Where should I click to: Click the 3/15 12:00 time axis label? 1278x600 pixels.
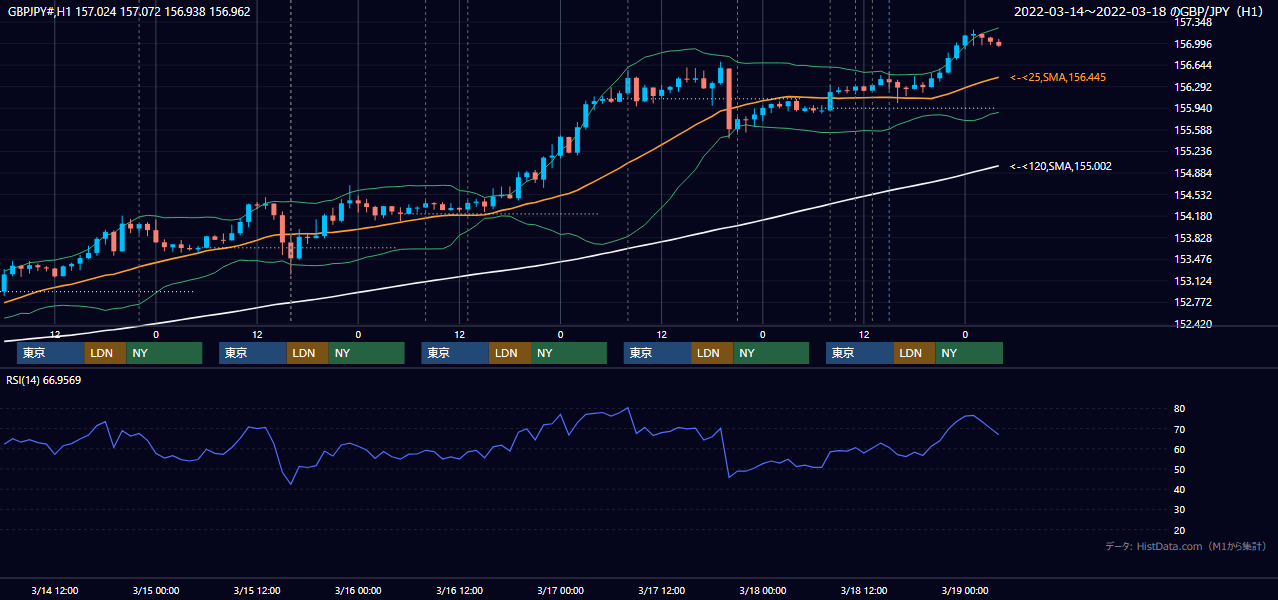[257, 590]
